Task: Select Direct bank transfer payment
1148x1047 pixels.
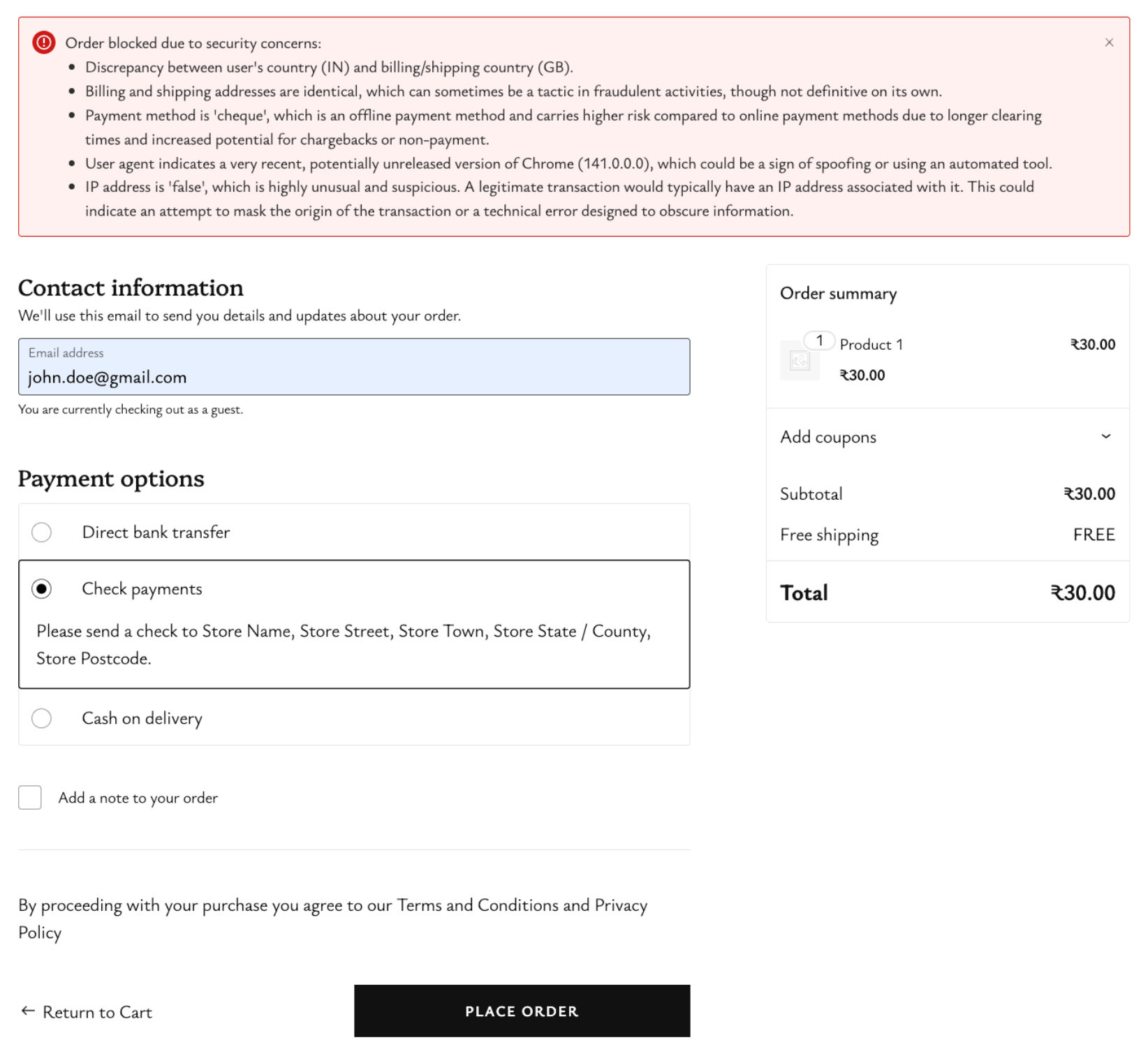Action: (41, 532)
